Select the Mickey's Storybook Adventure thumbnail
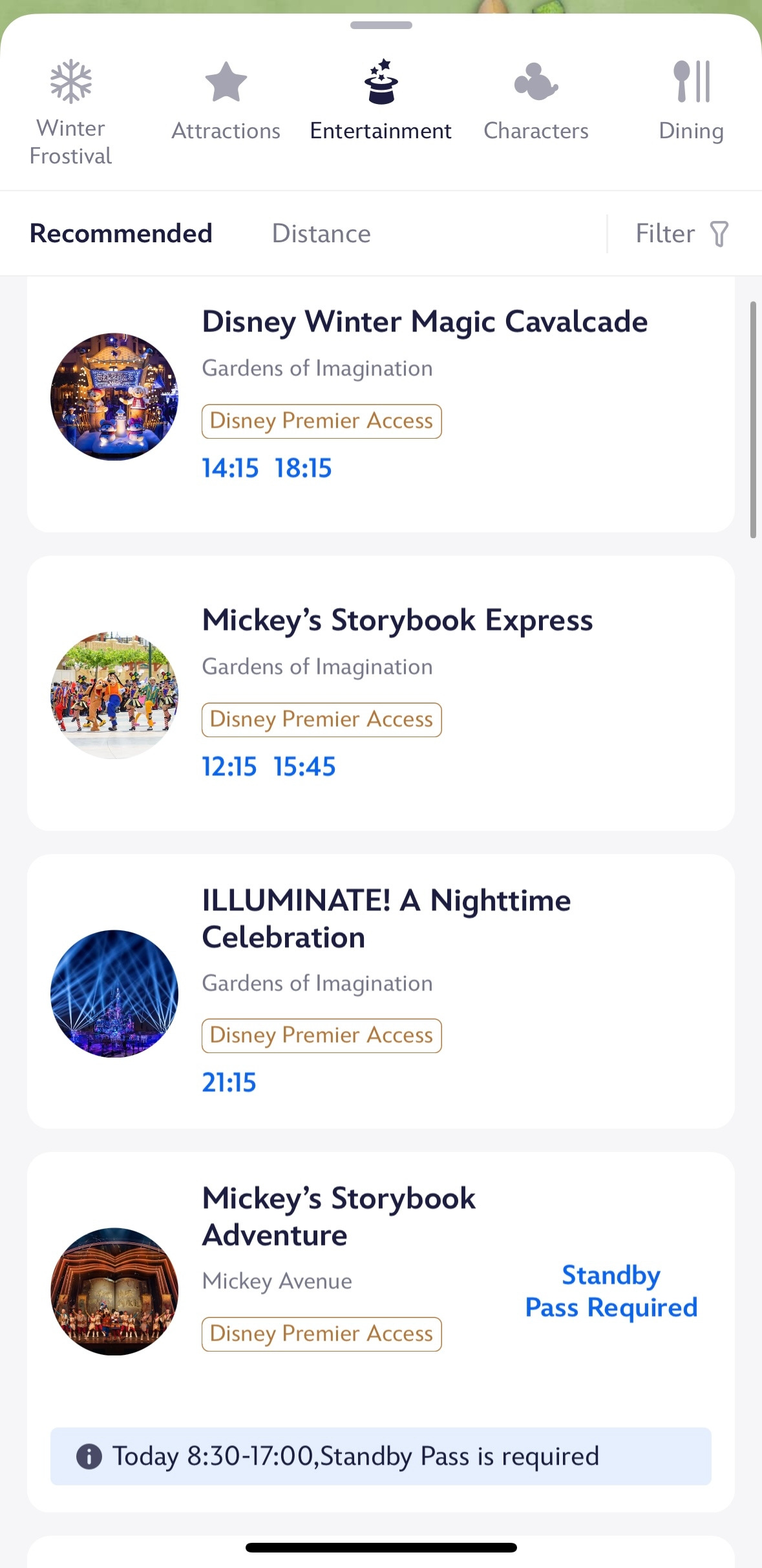The image size is (762, 1568). pos(114,1291)
